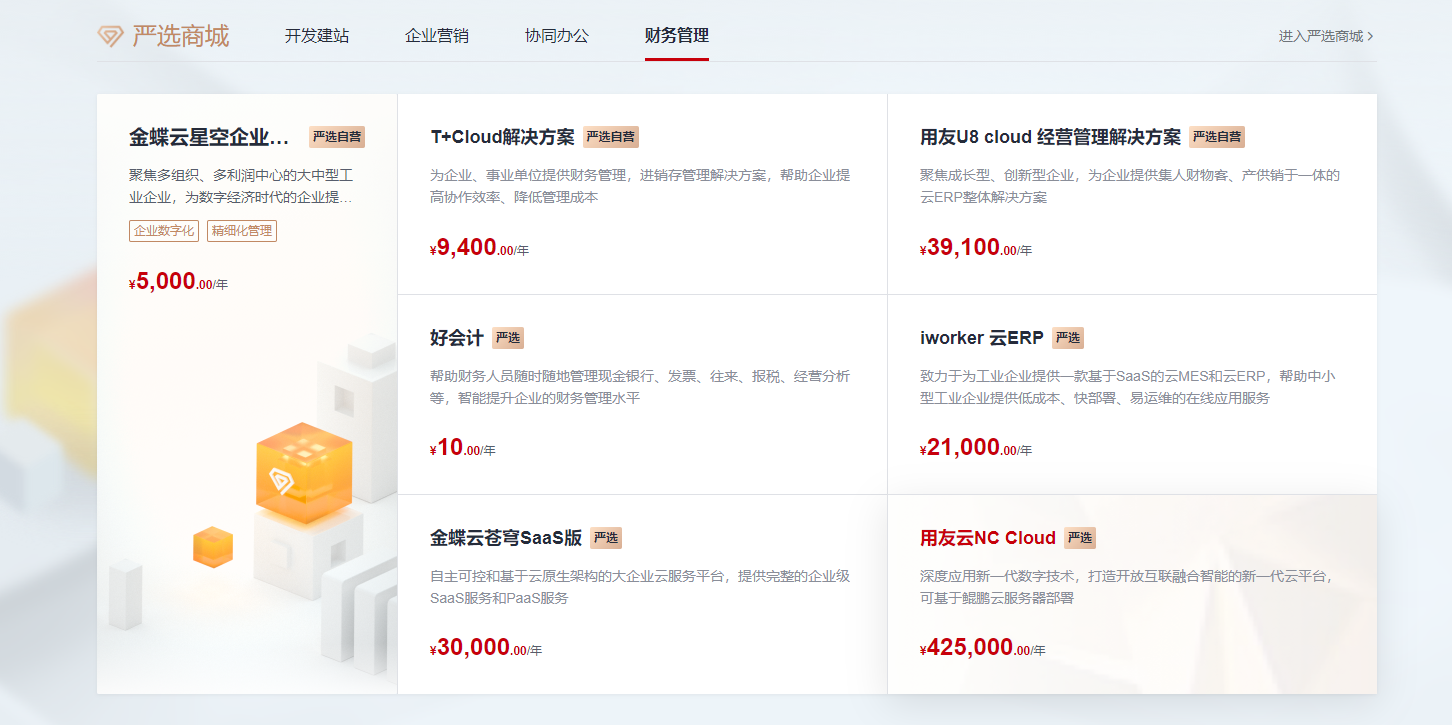Click the 企业数字化 tag
This screenshot has height=725, width=1452.
click(x=164, y=231)
